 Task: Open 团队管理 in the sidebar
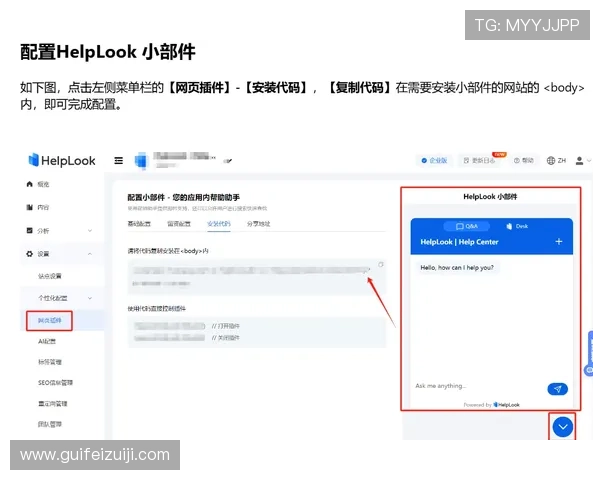pos(50,424)
